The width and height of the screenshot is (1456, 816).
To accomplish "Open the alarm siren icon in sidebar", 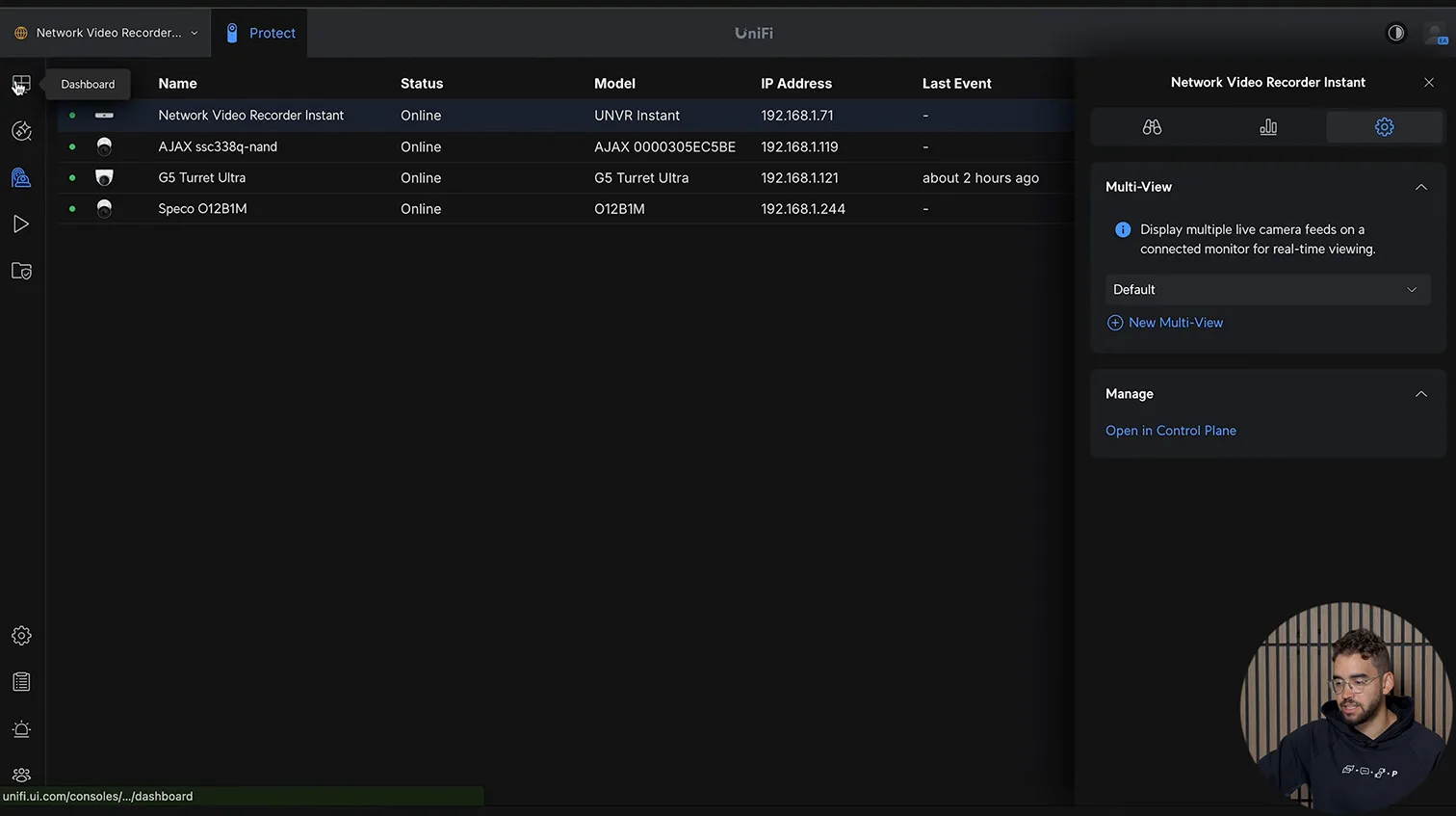I will coord(21,729).
